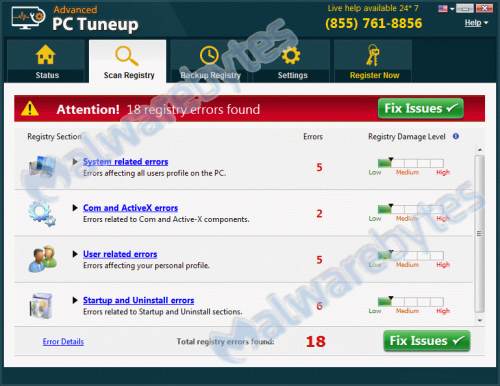Open the Error Details link
500x386 pixels.
tap(63, 342)
